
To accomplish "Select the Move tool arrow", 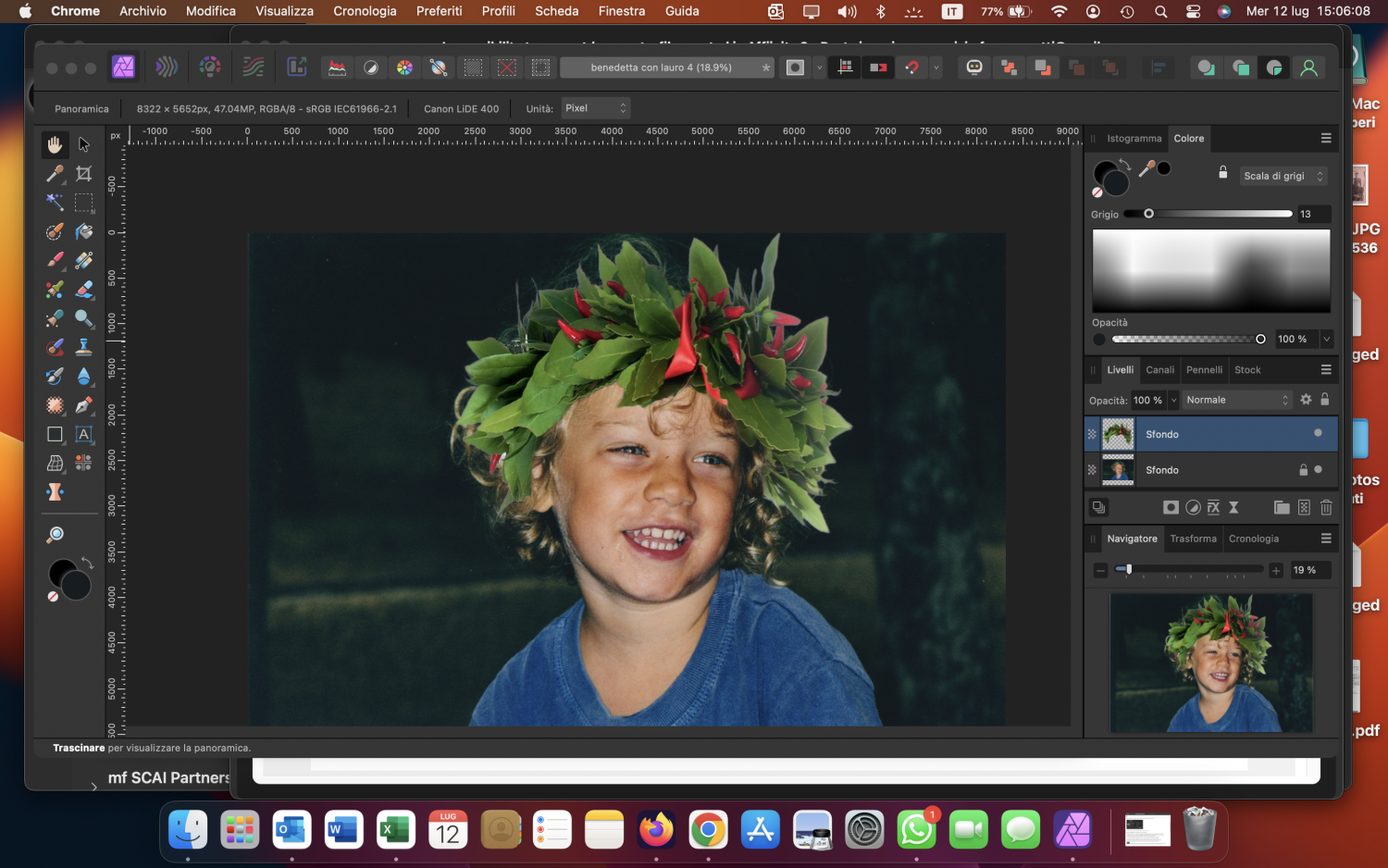I will 84,144.
